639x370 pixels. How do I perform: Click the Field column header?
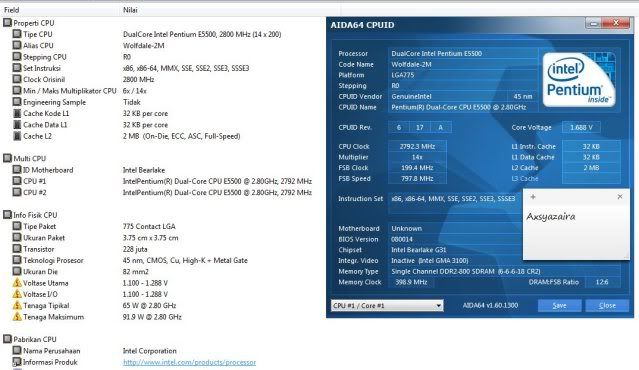click(11, 10)
